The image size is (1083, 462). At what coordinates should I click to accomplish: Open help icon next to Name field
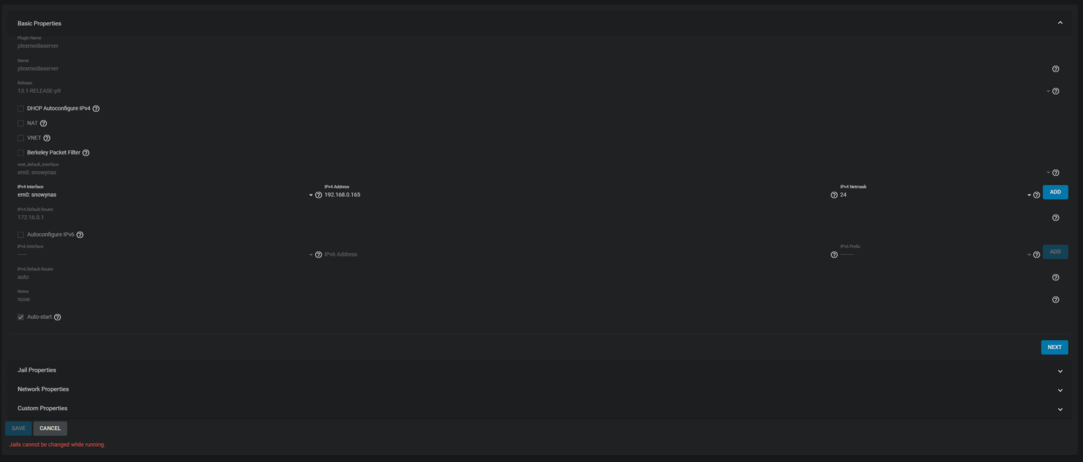pos(1055,69)
